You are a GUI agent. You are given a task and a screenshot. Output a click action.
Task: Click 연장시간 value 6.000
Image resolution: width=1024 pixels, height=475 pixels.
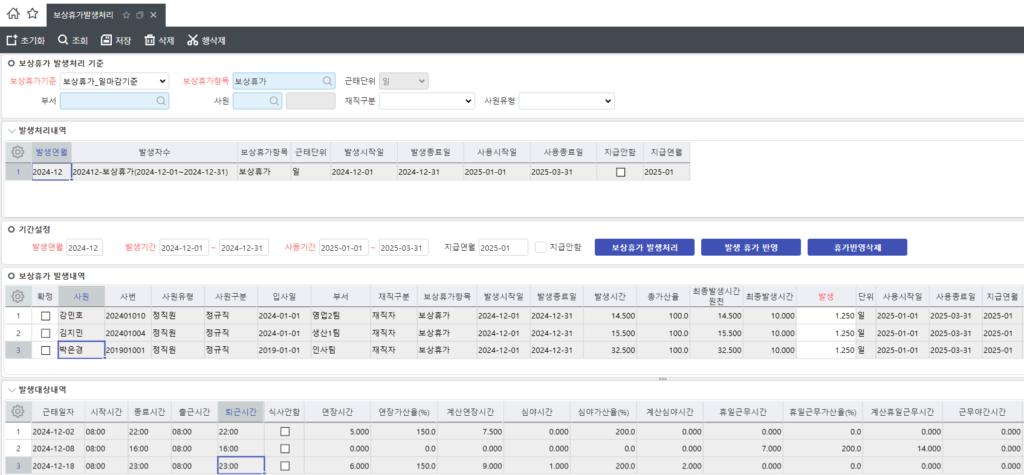(338, 465)
